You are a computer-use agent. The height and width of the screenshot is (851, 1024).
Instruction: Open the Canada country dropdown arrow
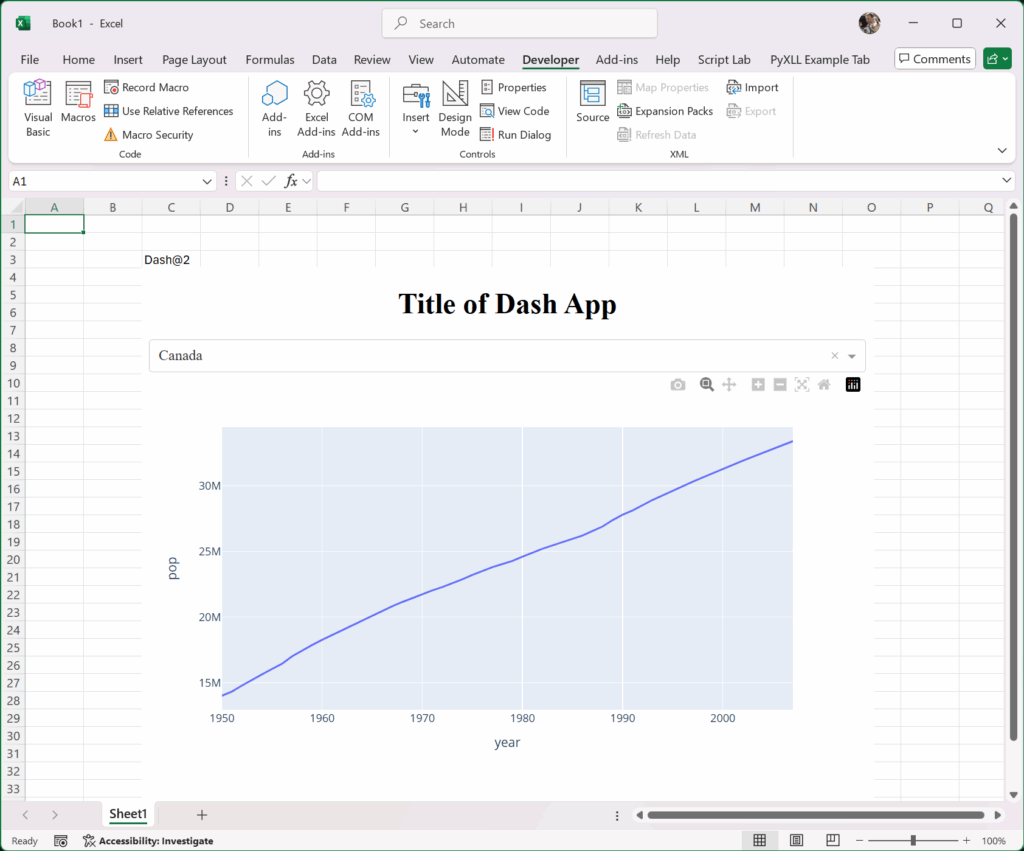pos(852,356)
